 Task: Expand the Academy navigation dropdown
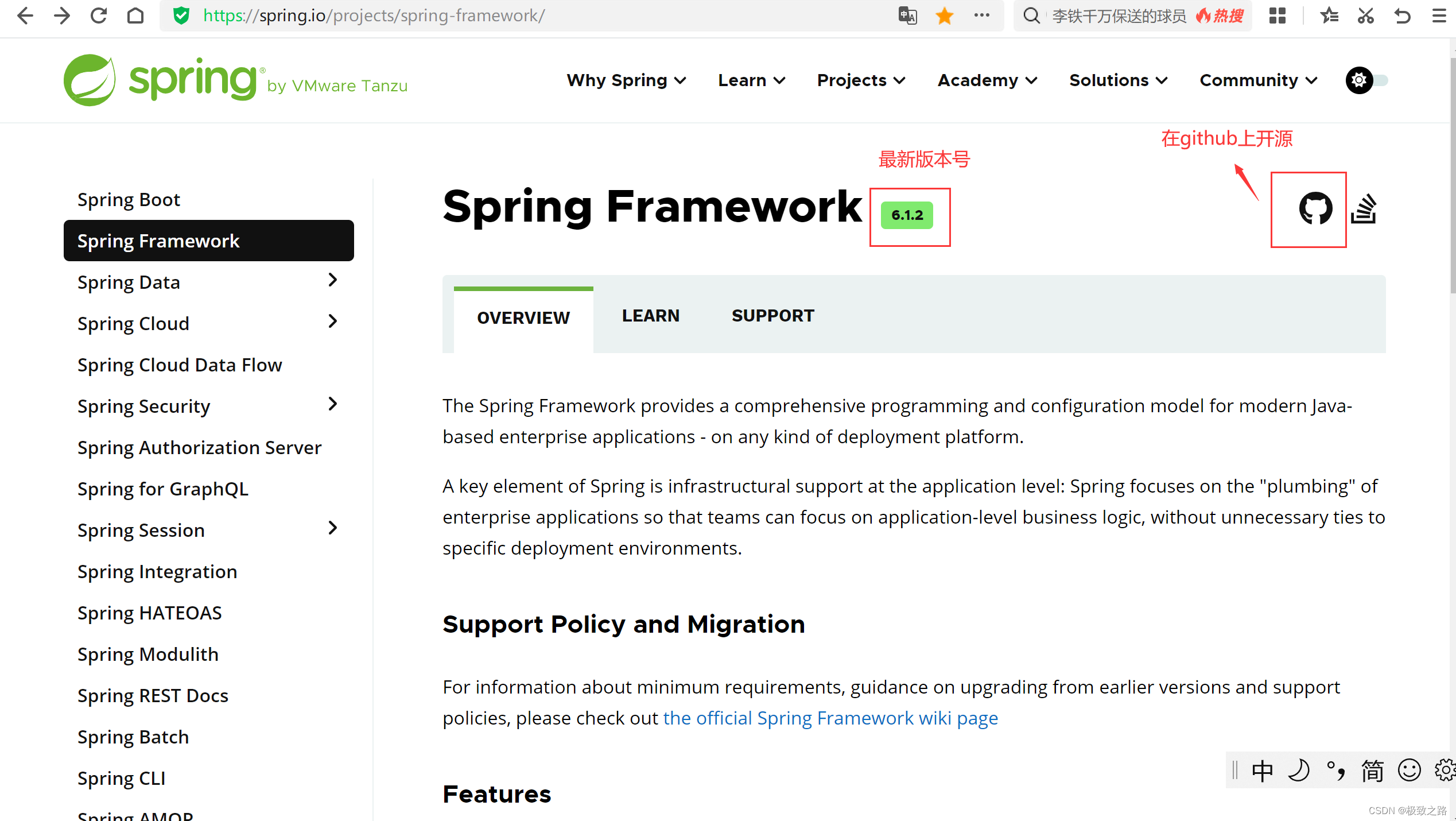pos(987,80)
